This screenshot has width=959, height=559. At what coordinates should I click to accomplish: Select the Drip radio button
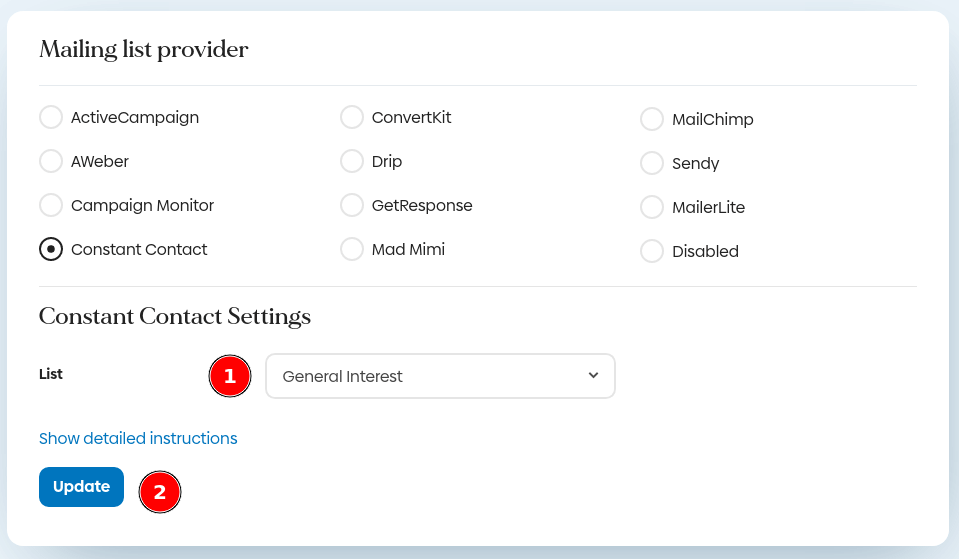tap(352, 162)
